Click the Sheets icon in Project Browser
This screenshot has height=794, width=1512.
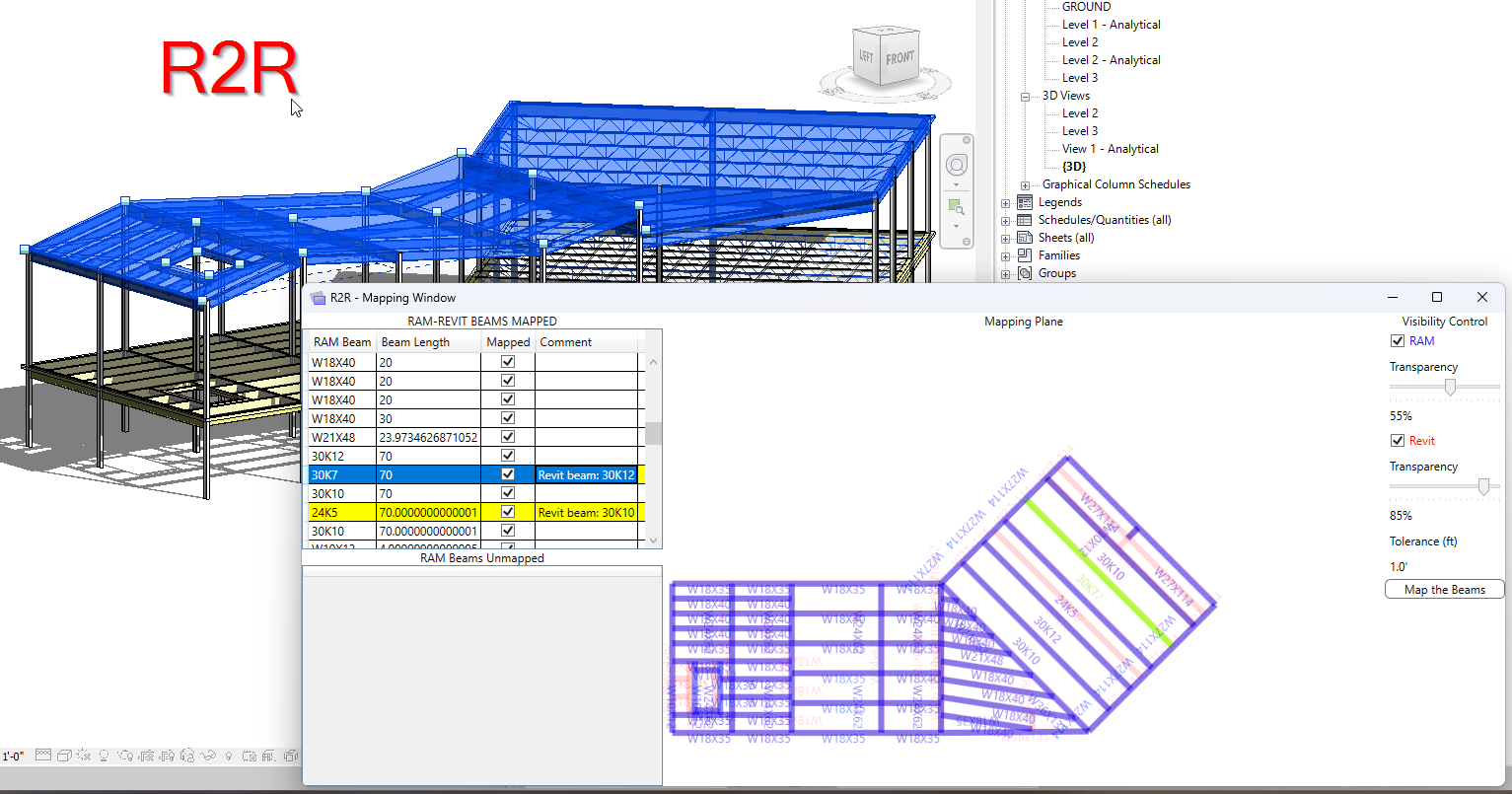point(1025,238)
